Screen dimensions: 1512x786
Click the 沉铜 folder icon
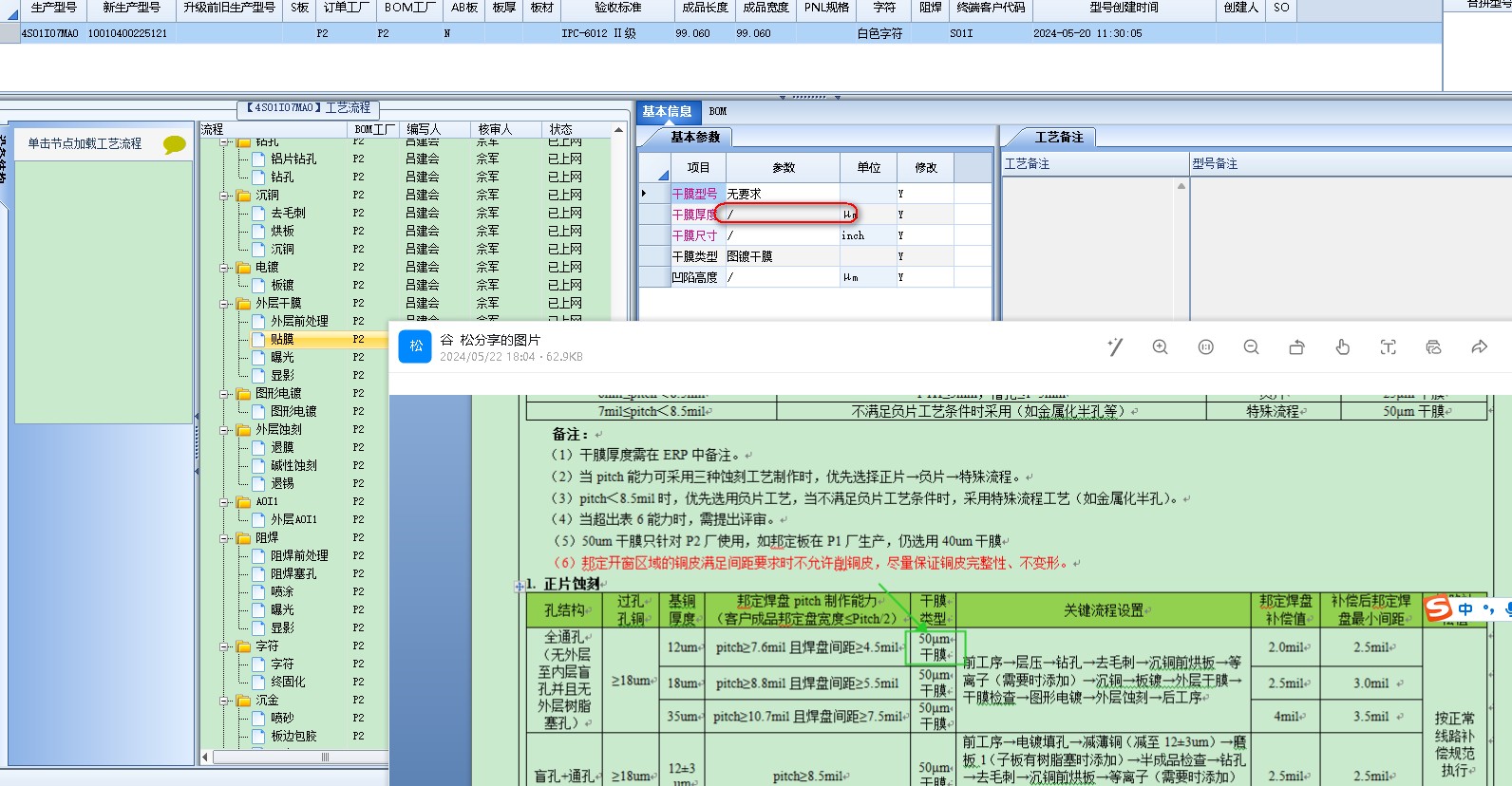[x=243, y=196]
